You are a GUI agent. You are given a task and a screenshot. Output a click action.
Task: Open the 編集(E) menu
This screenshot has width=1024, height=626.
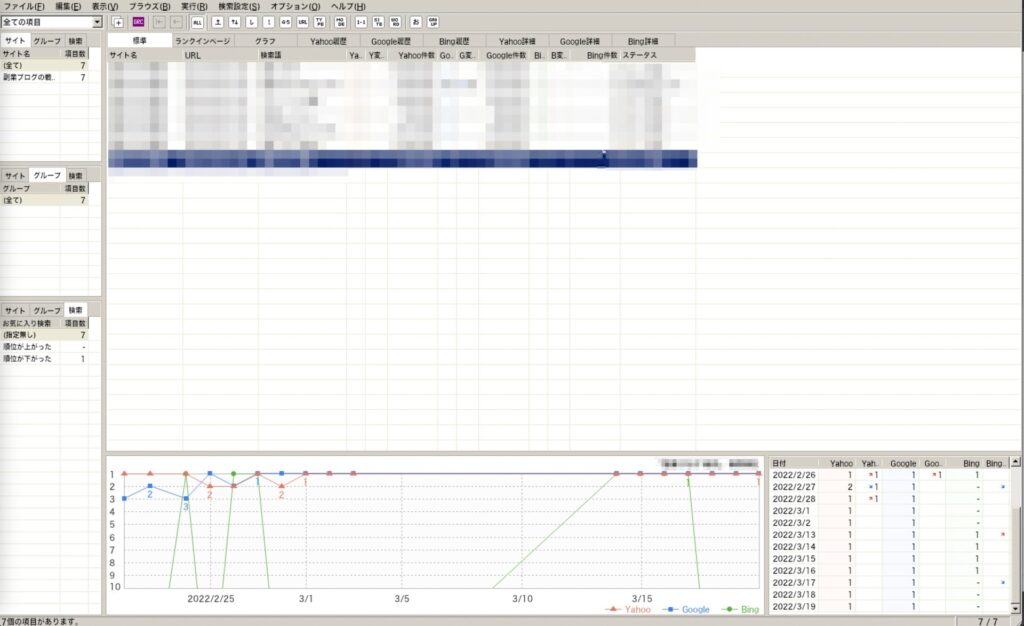click(x=68, y=6)
